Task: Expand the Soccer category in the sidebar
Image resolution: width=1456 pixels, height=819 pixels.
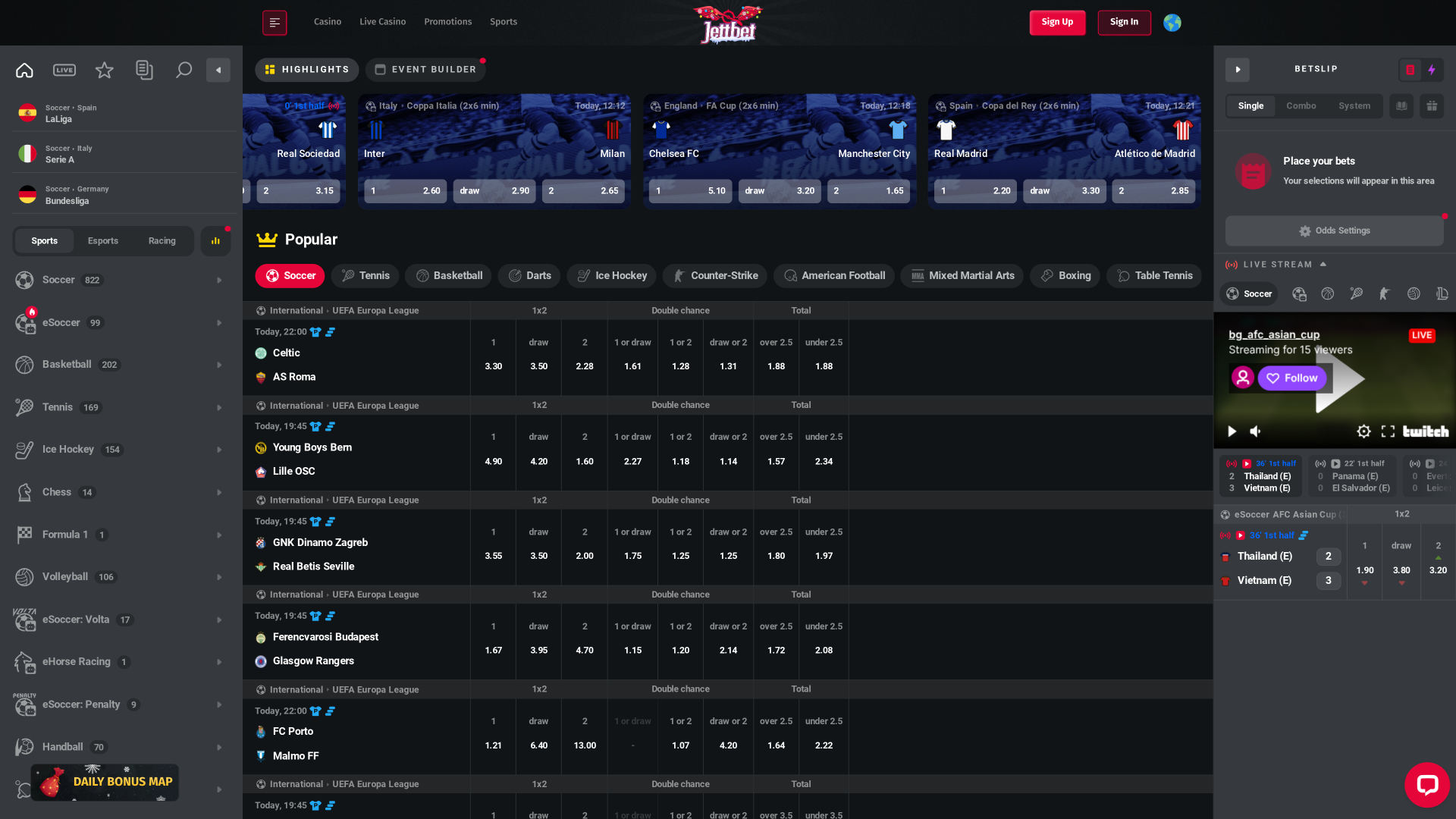Action: [219, 280]
